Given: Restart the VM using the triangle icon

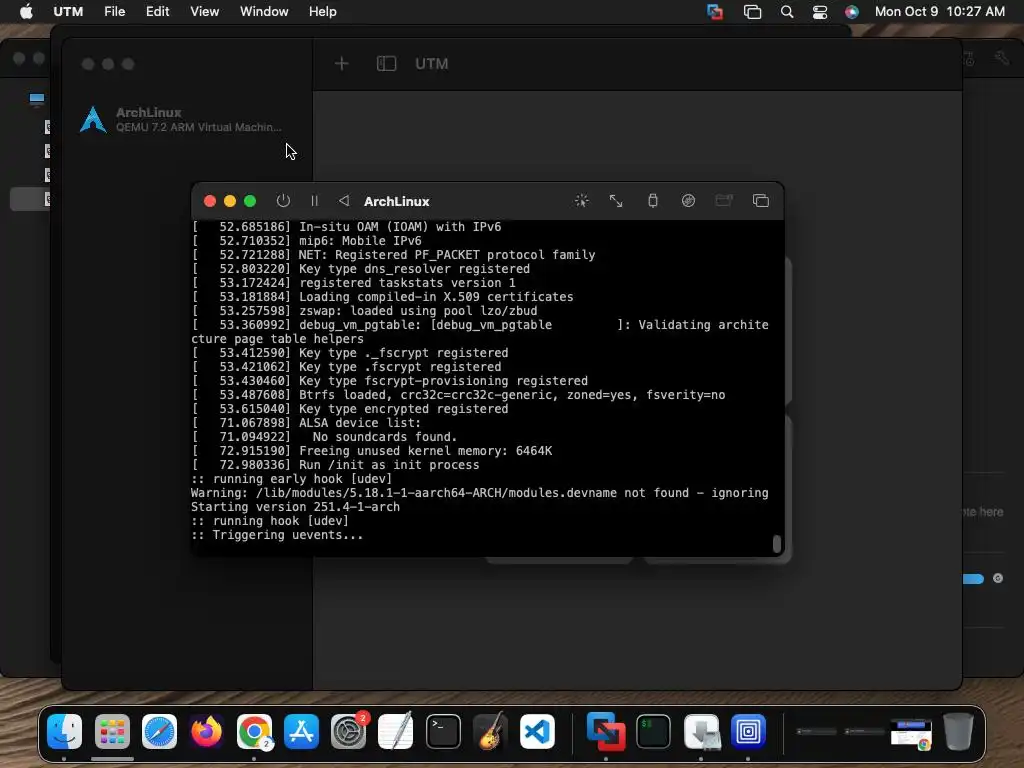Looking at the screenshot, I should coord(344,200).
